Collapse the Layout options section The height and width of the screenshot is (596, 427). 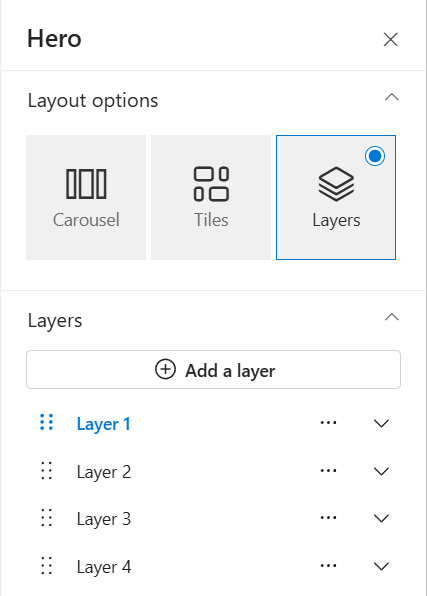click(392, 97)
